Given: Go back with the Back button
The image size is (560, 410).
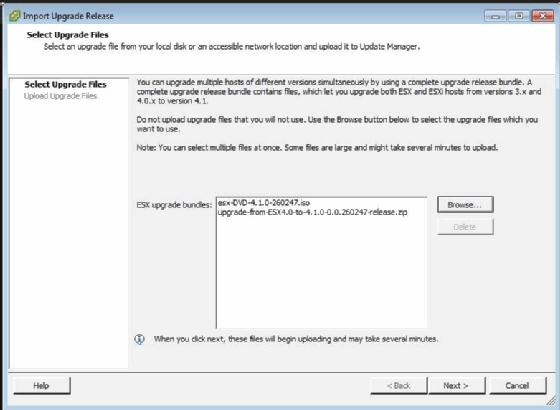Looking at the screenshot, I should pos(399,386).
